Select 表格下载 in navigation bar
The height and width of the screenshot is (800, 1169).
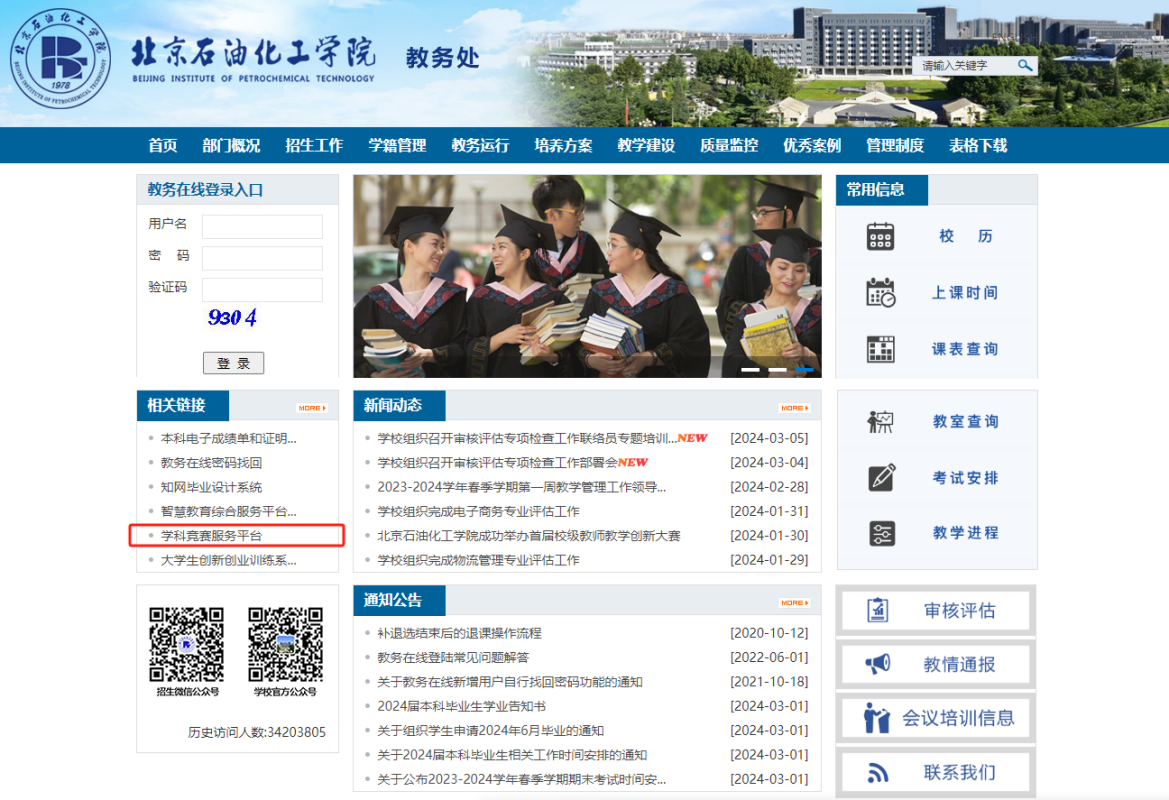click(x=977, y=146)
